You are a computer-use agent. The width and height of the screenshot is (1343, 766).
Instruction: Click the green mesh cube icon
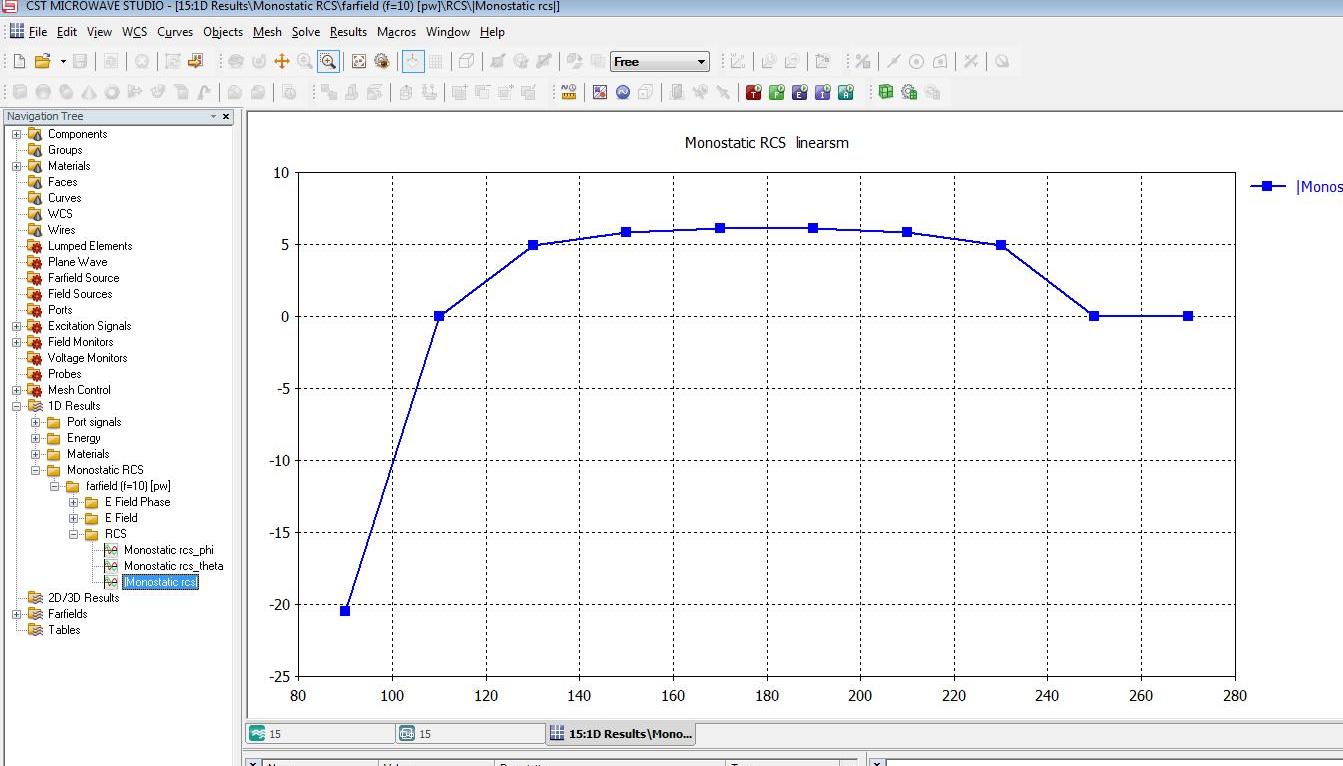885,93
